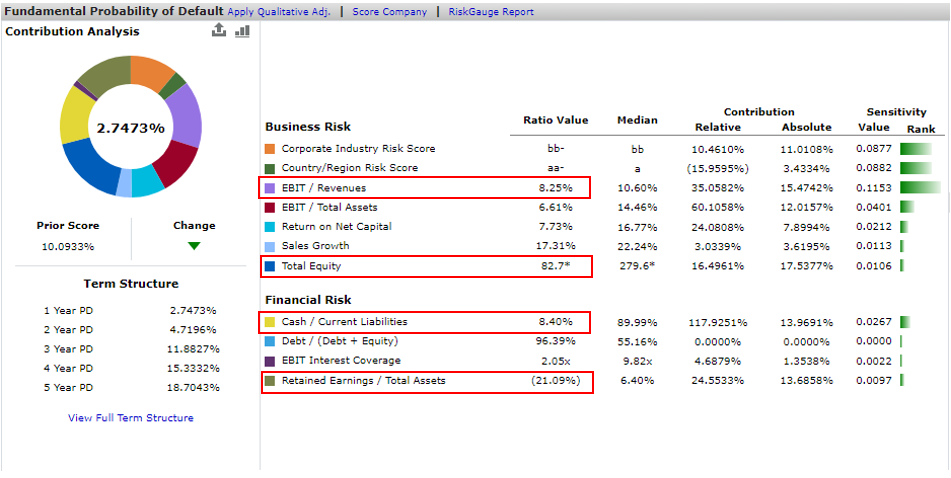
Task: Open the Score Company link
Action: pos(389,12)
